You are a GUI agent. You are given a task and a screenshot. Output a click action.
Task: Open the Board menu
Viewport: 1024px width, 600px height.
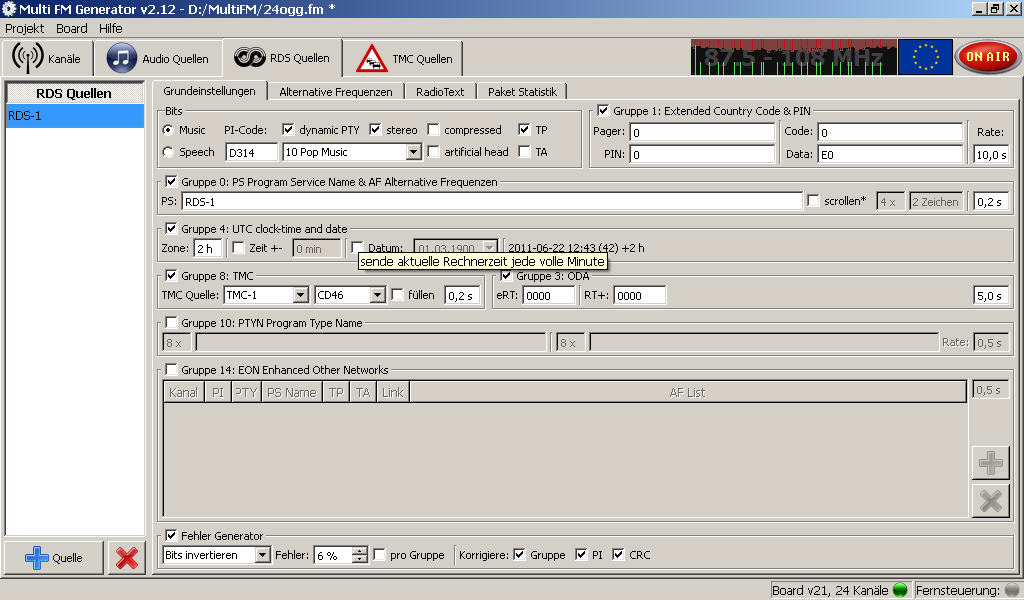(72, 28)
